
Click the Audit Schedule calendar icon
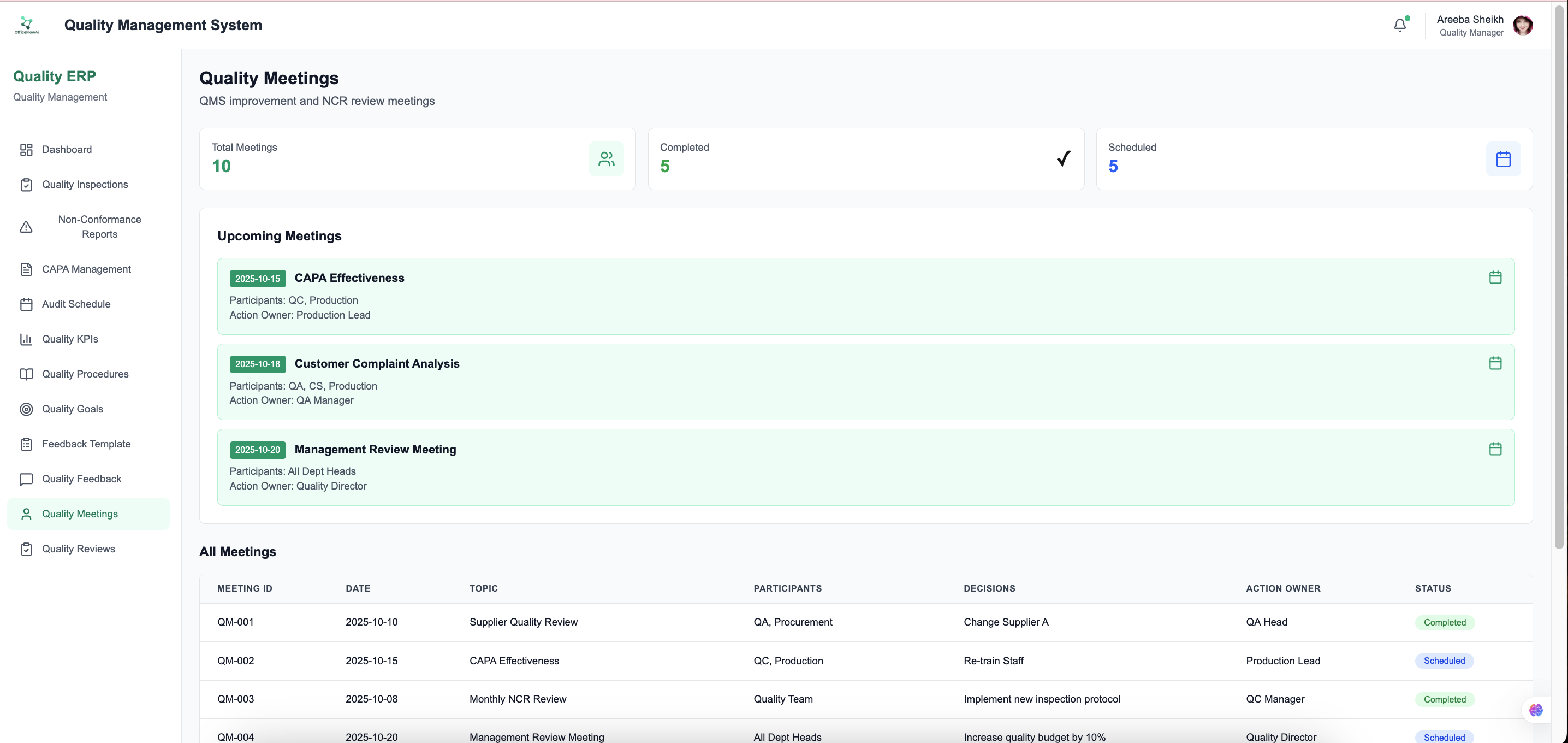[26, 304]
